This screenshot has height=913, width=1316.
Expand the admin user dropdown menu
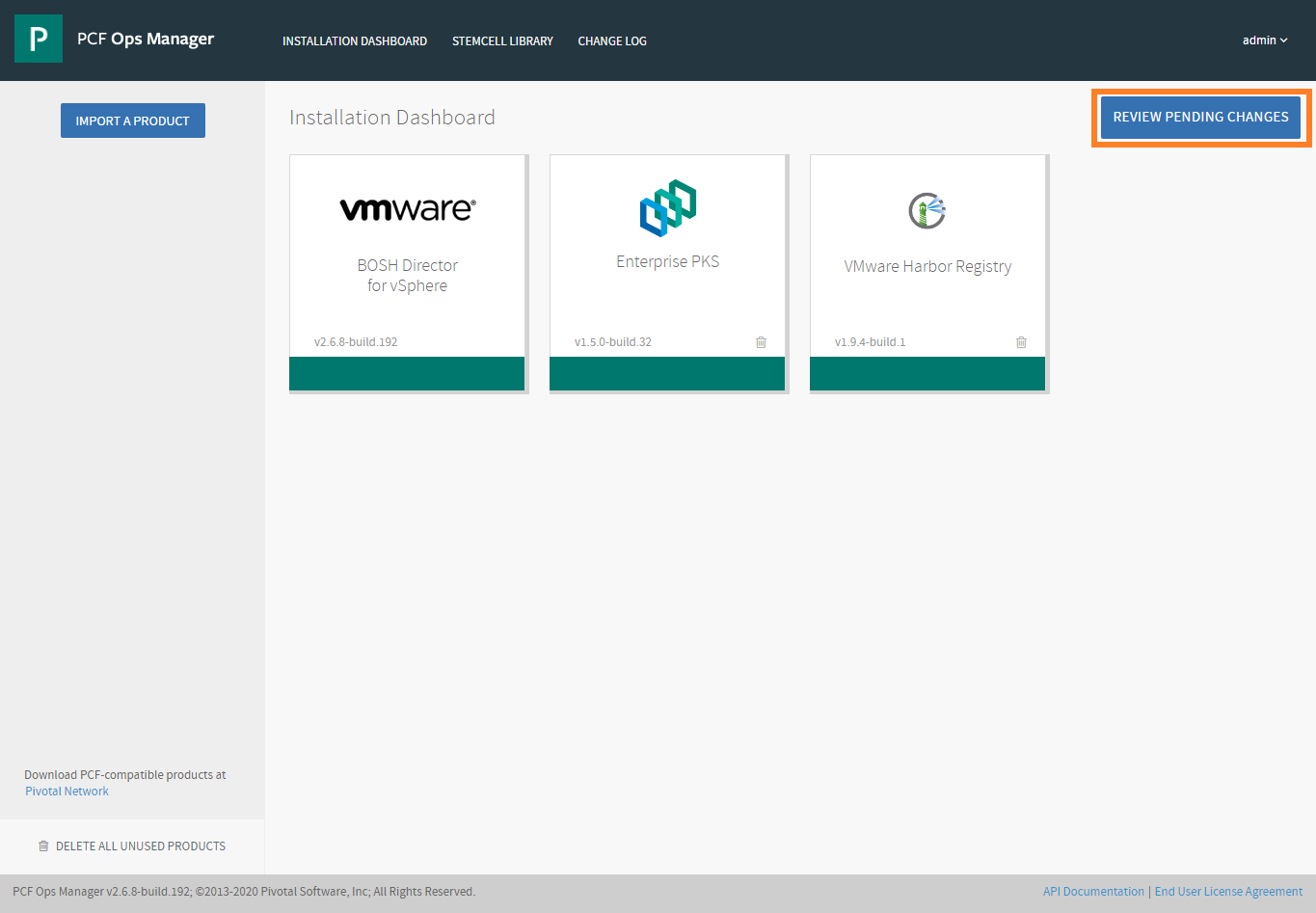pos(1264,40)
